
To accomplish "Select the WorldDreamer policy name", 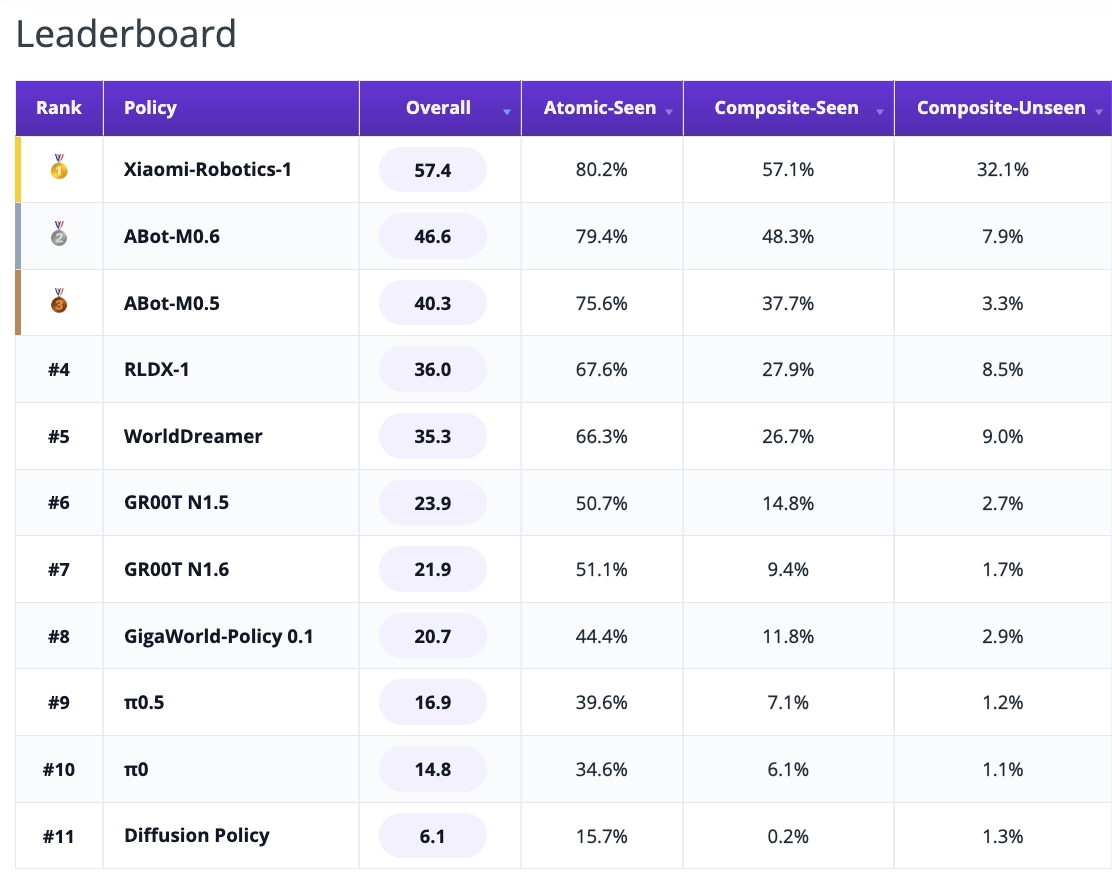I will (x=193, y=436).
